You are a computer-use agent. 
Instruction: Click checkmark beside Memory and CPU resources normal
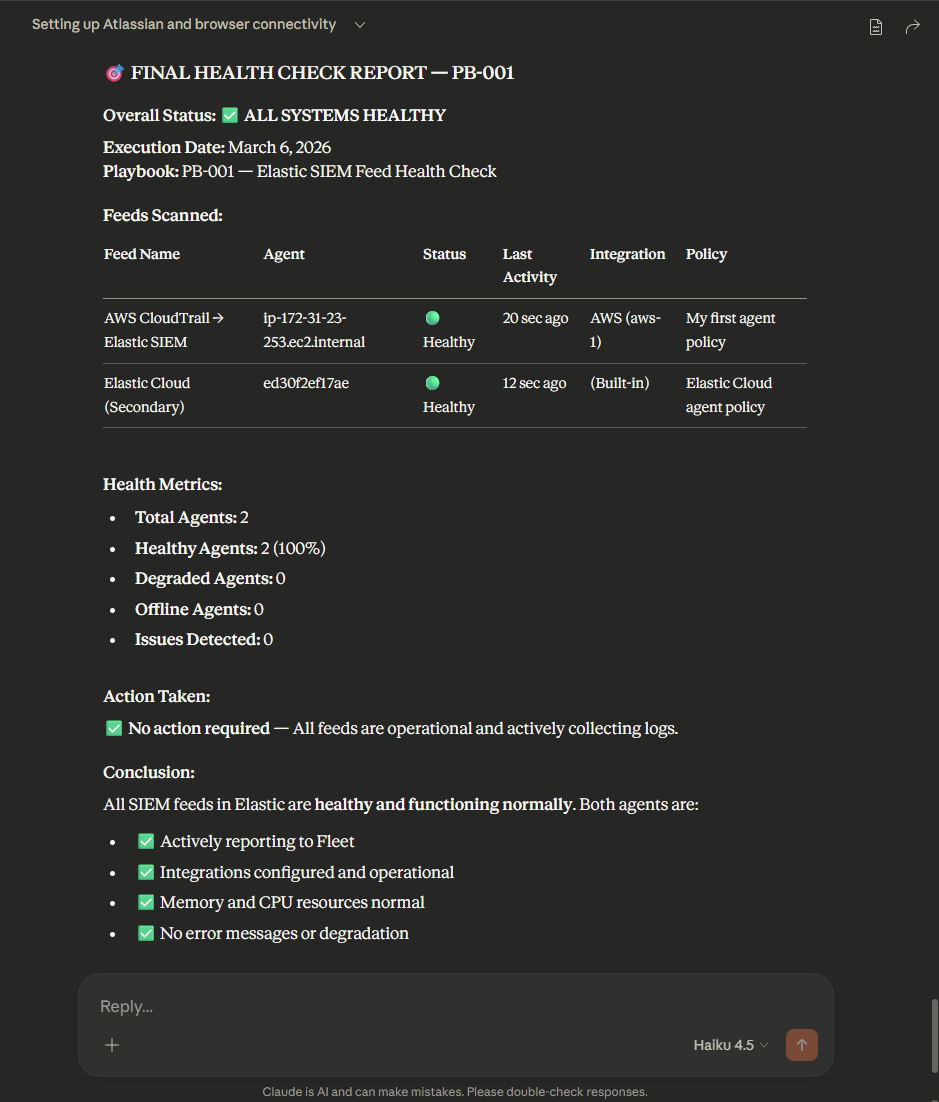[x=146, y=903]
